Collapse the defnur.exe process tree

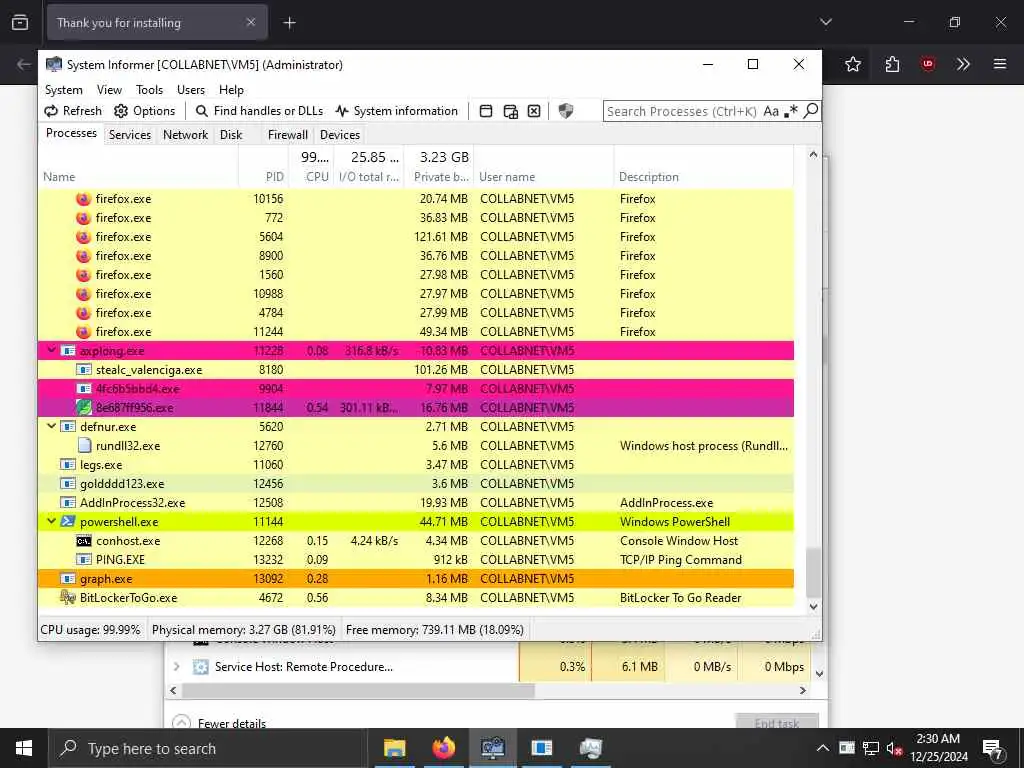coord(51,426)
